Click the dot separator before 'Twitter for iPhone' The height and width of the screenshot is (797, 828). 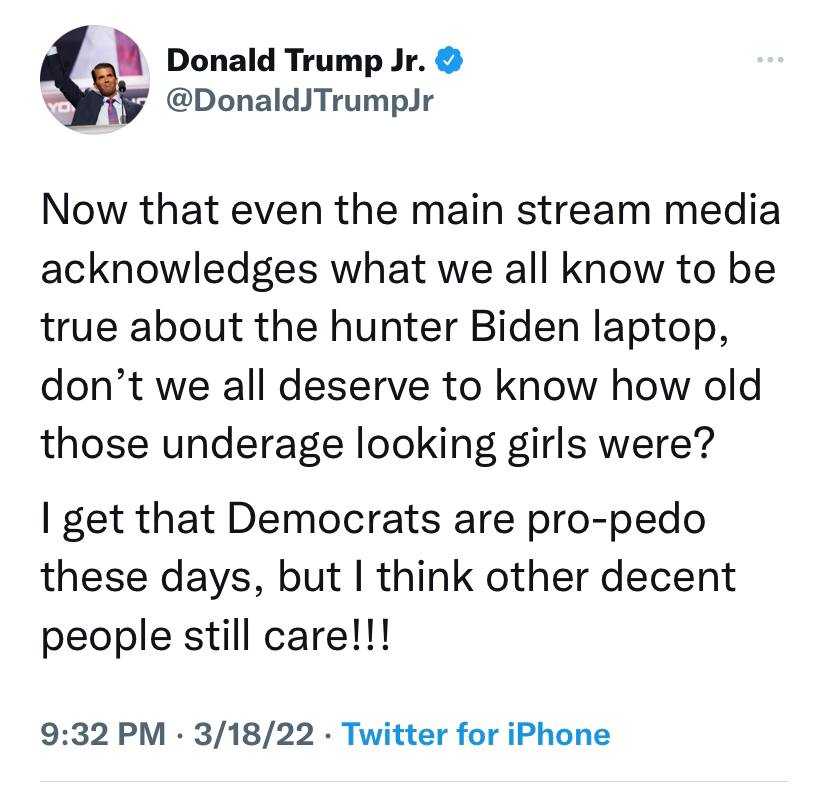(328, 735)
